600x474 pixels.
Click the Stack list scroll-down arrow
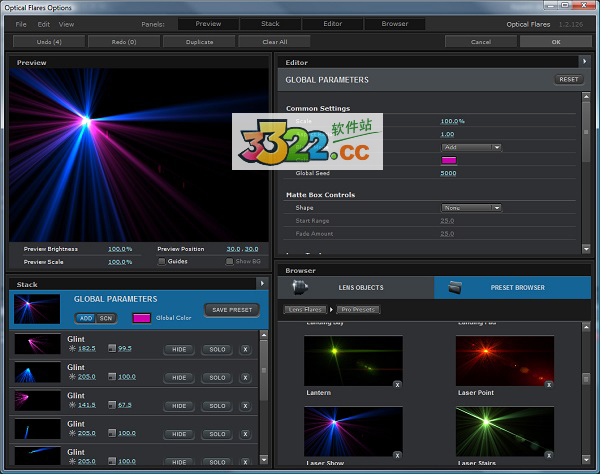[264, 459]
